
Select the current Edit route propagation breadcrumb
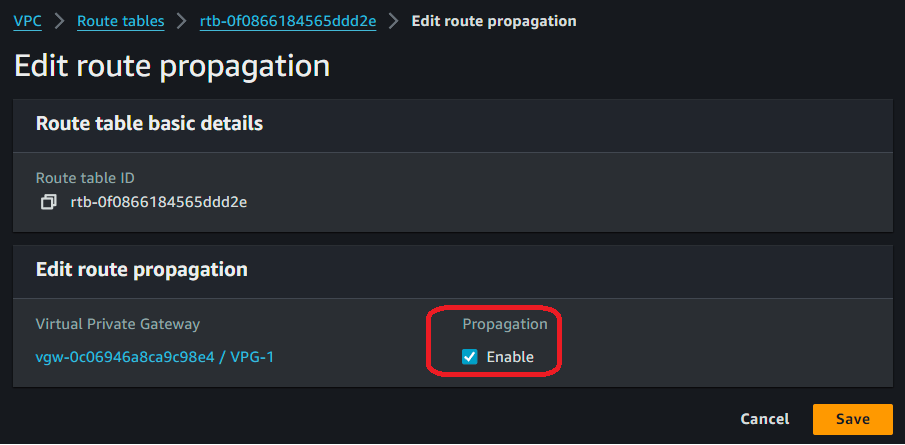(494, 21)
